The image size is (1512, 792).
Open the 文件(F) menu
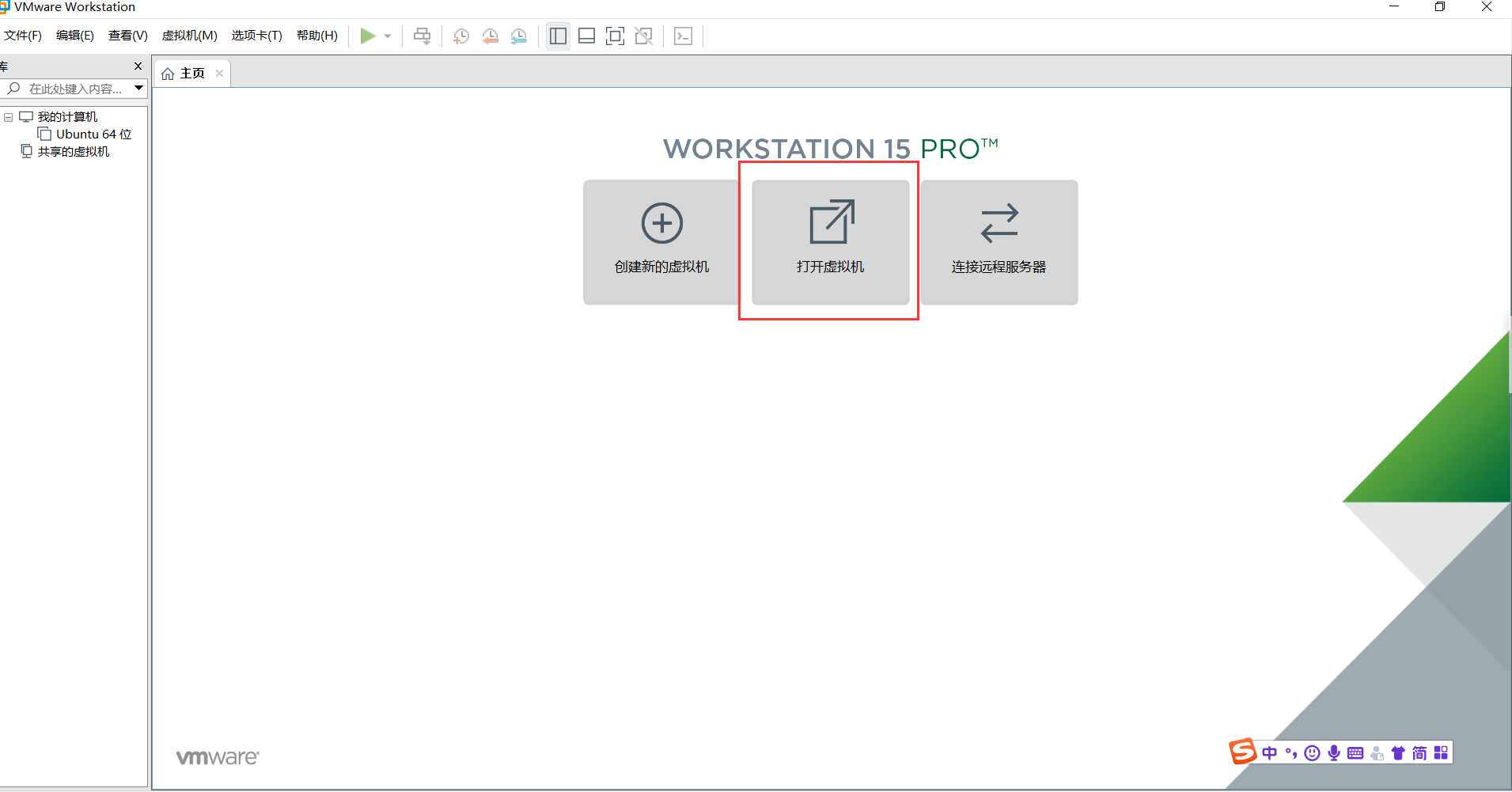tap(22, 36)
